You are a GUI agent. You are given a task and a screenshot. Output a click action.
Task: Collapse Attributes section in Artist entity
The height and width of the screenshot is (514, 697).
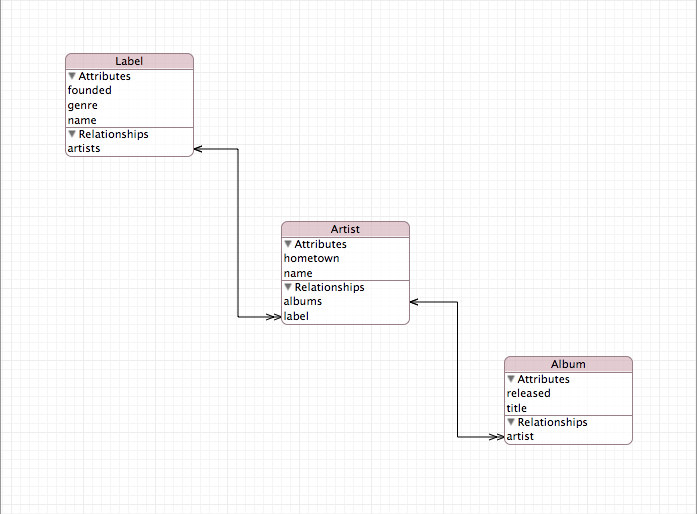coord(288,244)
